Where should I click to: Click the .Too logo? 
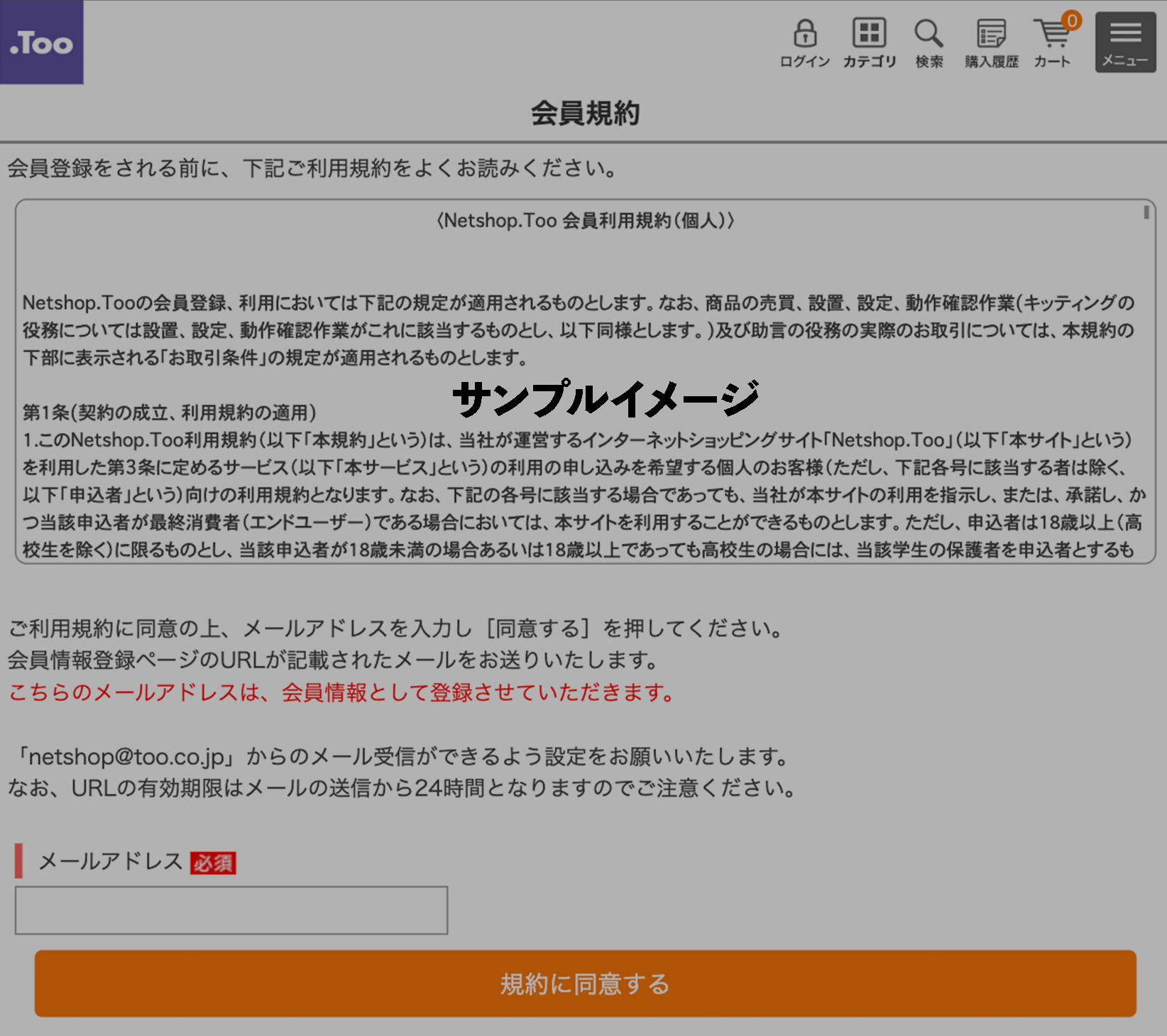tap(41, 43)
